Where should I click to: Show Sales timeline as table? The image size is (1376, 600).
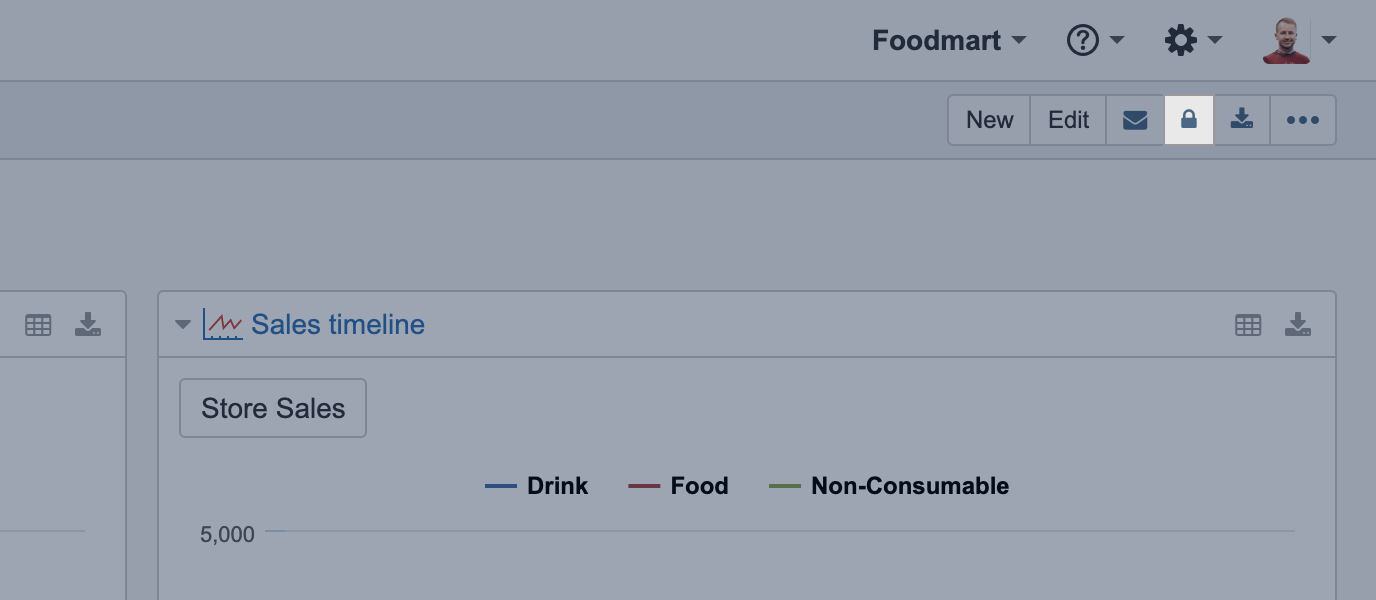(1248, 325)
